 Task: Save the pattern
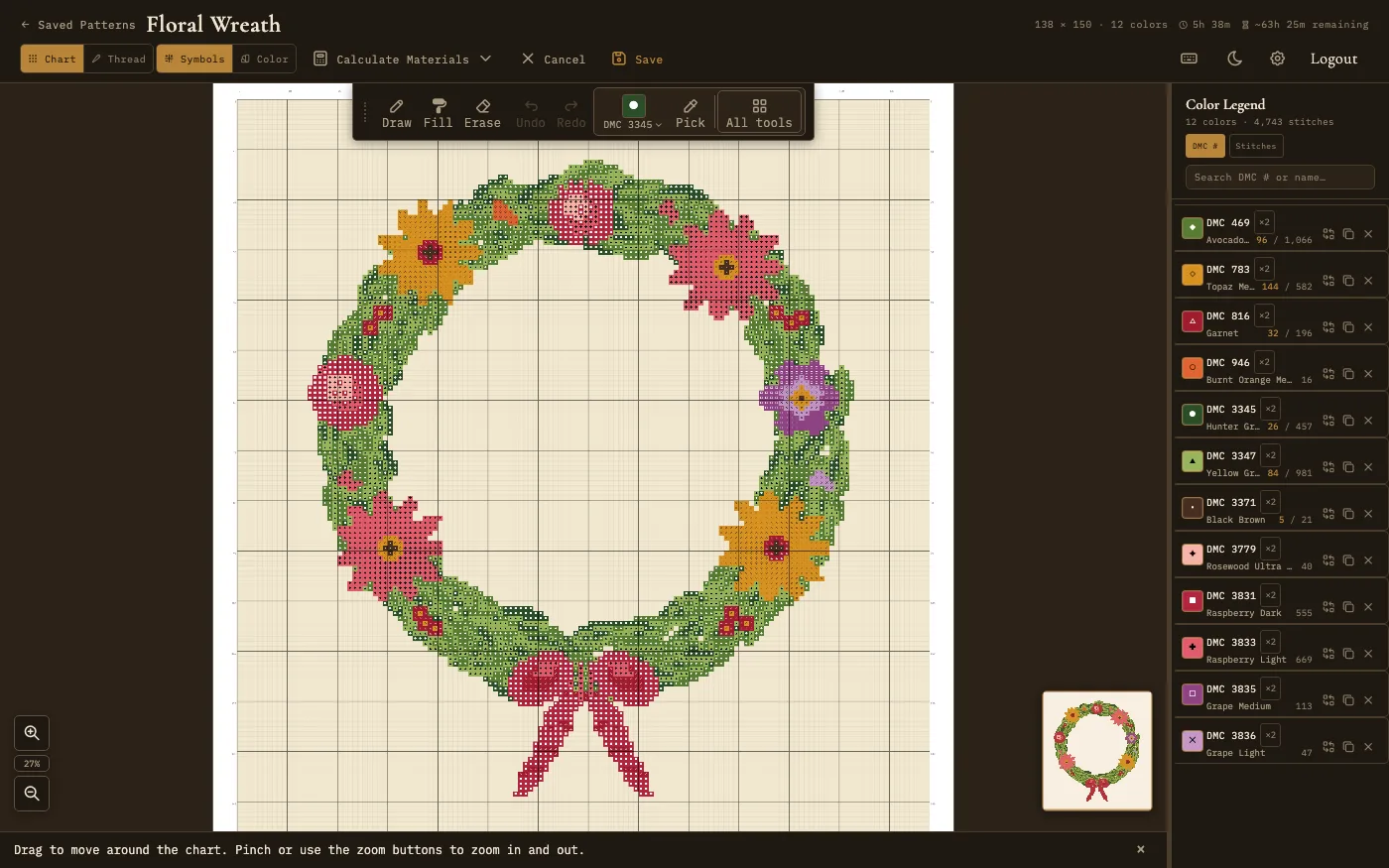(637, 59)
